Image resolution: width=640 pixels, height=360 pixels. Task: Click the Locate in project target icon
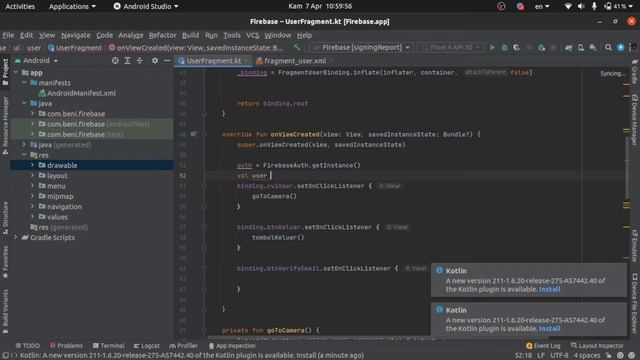(115, 60)
